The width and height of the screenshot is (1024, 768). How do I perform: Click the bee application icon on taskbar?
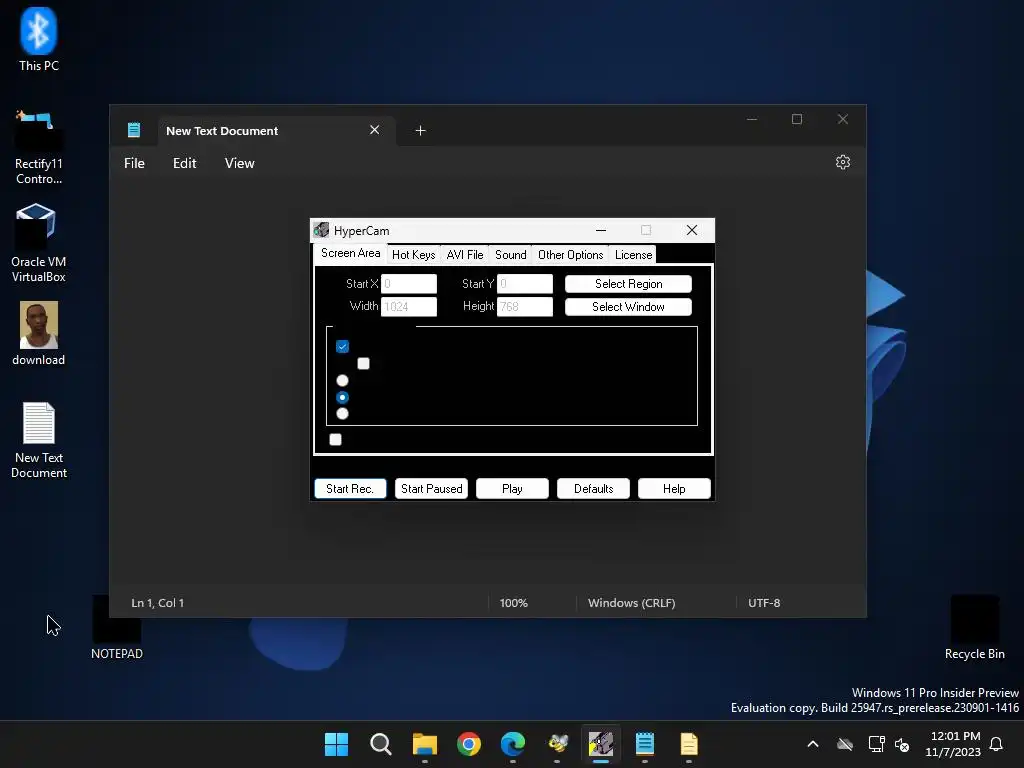click(x=557, y=744)
